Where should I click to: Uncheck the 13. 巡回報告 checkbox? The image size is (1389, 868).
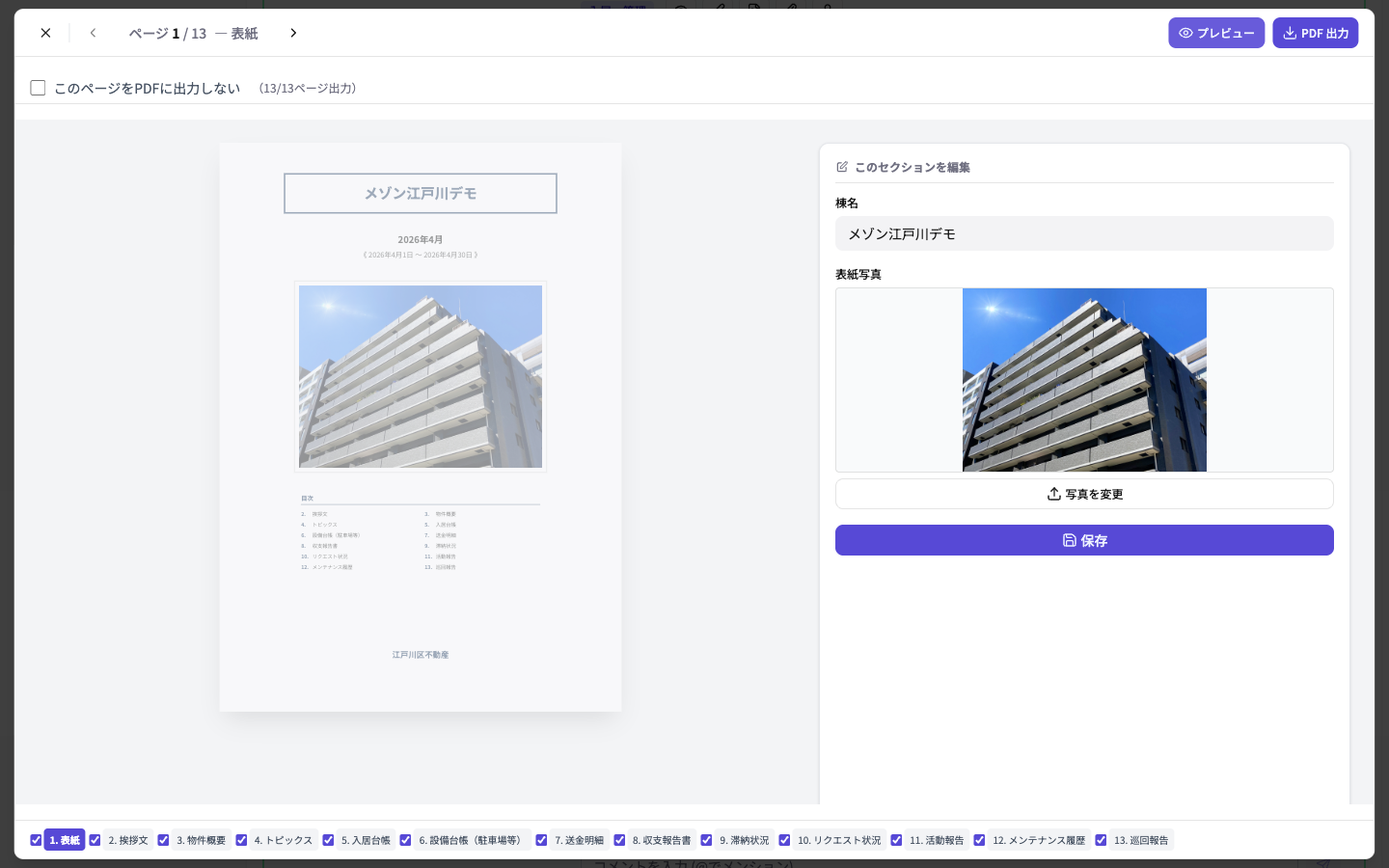click(1101, 840)
